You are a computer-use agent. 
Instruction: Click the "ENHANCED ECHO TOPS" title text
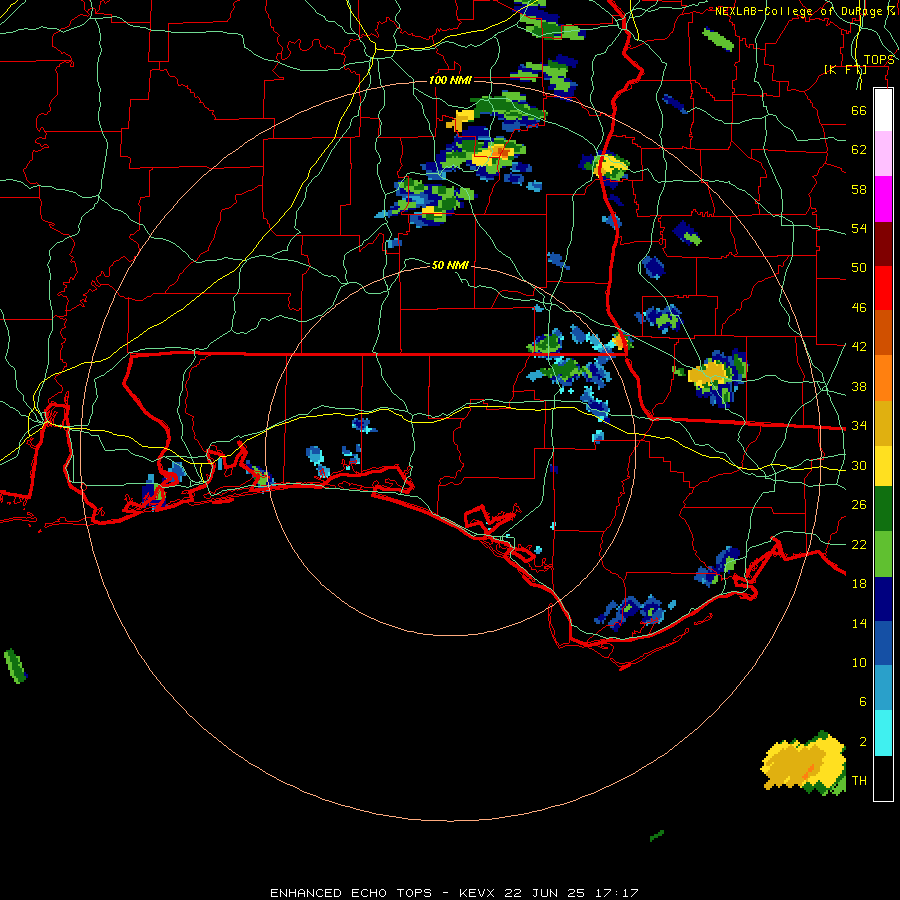pyautogui.click(x=351, y=893)
